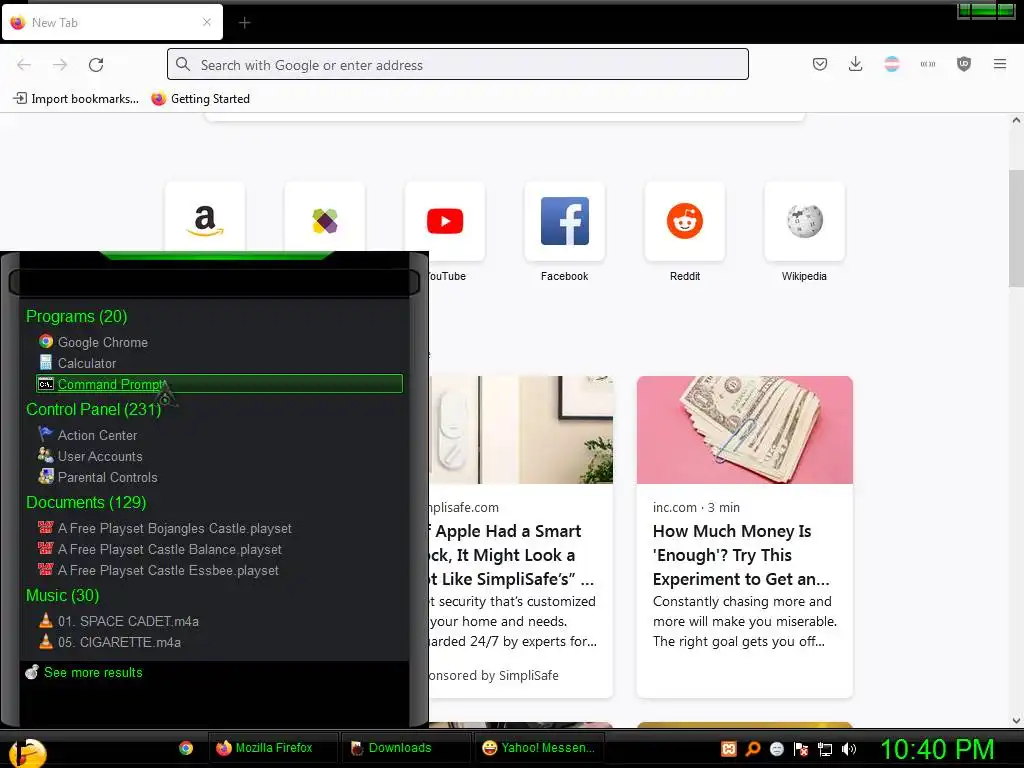The height and width of the screenshot is (768, 1024).
Task: Open Action Center flag tray icon
Action: click(801, 748)
